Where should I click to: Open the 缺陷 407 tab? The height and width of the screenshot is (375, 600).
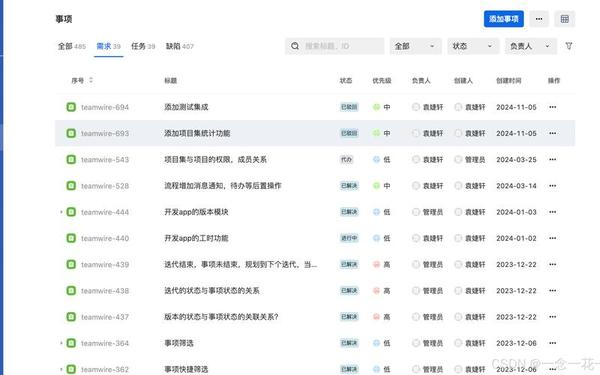coord(180,46)
